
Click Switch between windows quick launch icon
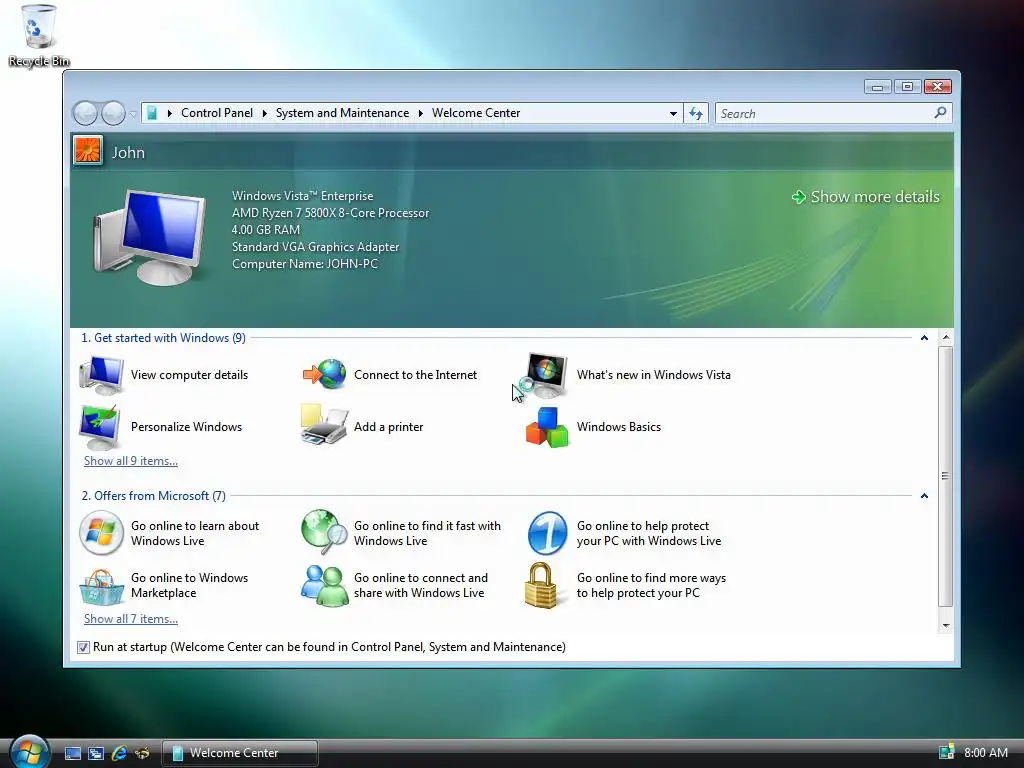pyautogui.click(x=96, y=753)
